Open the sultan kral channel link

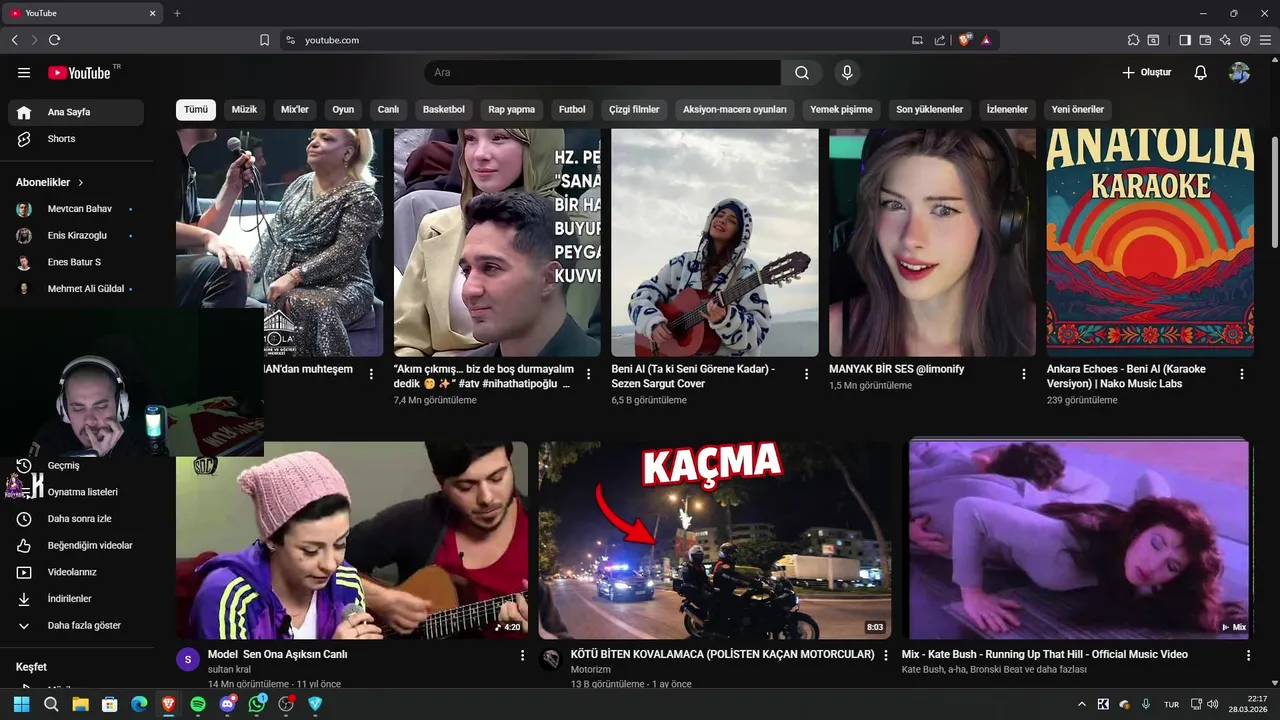click(x=229, y=669)
